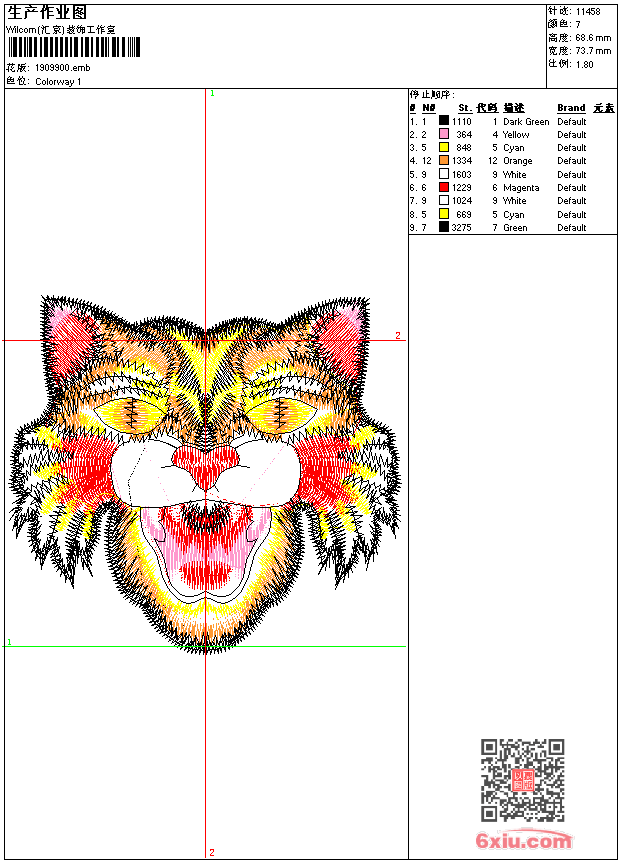Click the 'N#' column header

click(x=429, y=108)
